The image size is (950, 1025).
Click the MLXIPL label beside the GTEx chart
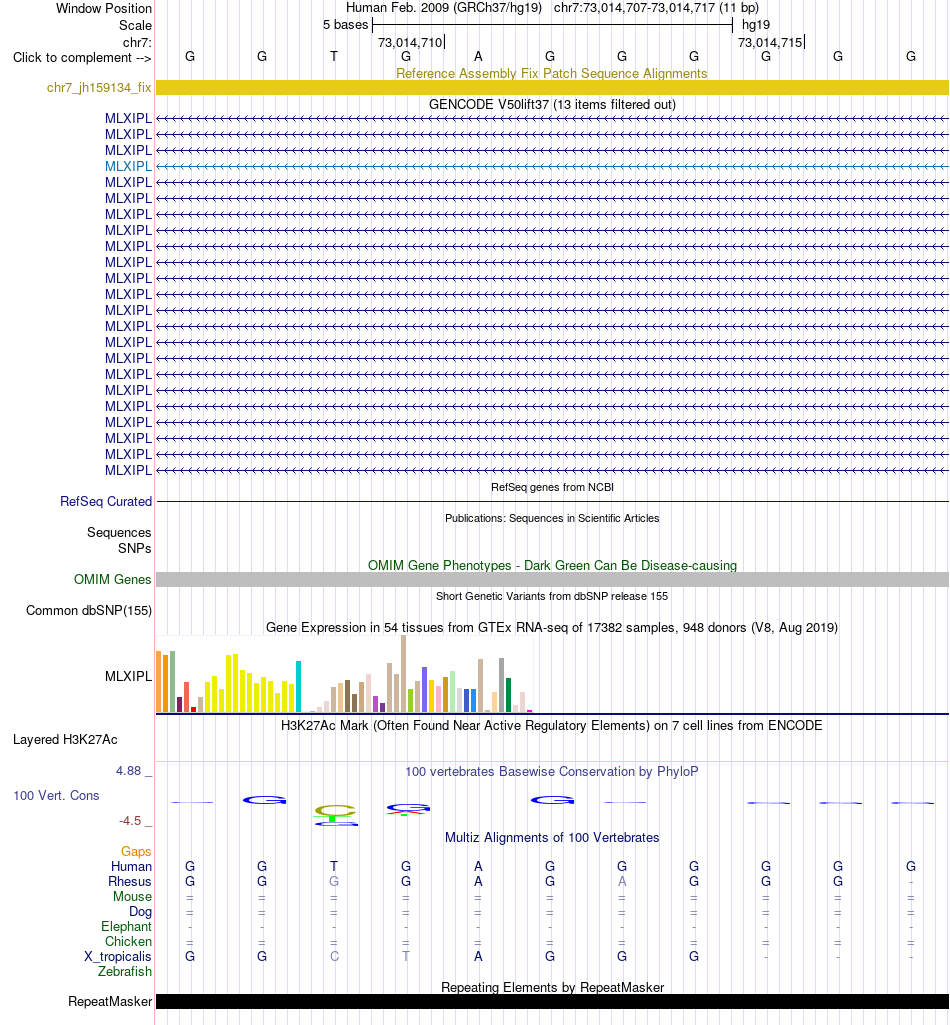pyautogui.click(x=128, y=676)
